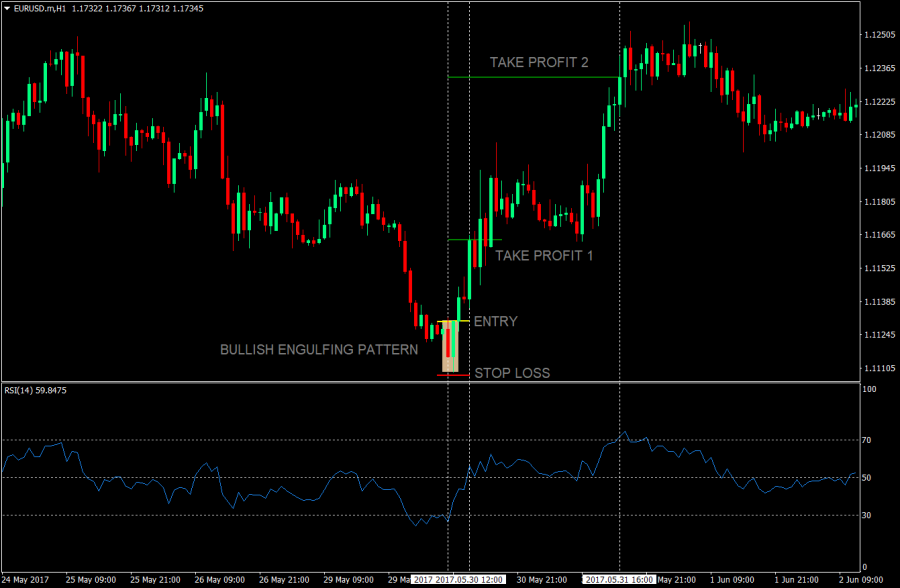Open the EURUSD.m chart dropdown arrow
The width and height of the screenshot is (900, 588).
click(x=9, y=7)
